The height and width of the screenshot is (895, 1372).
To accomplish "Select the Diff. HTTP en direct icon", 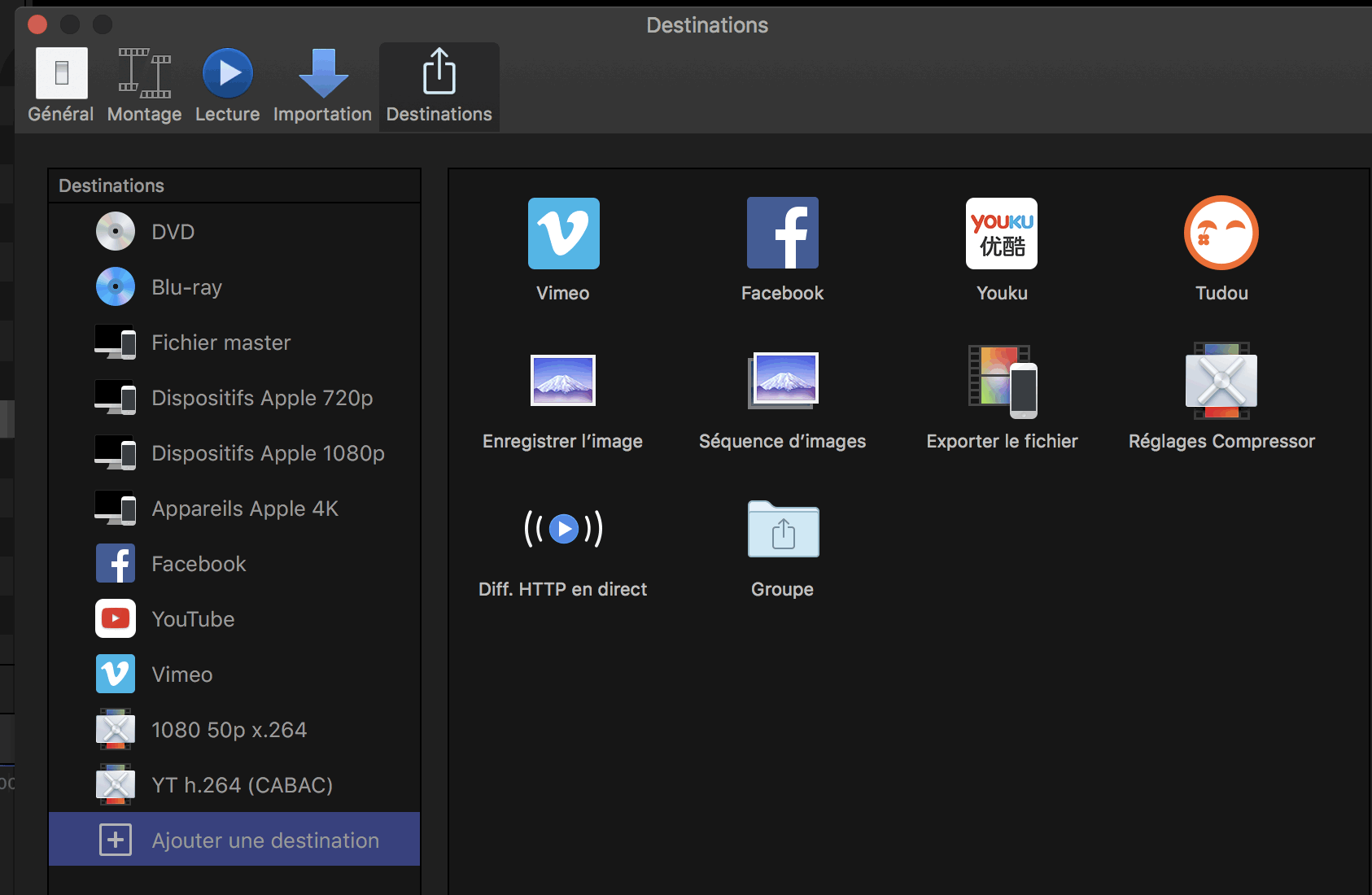I will coord(563,529).
